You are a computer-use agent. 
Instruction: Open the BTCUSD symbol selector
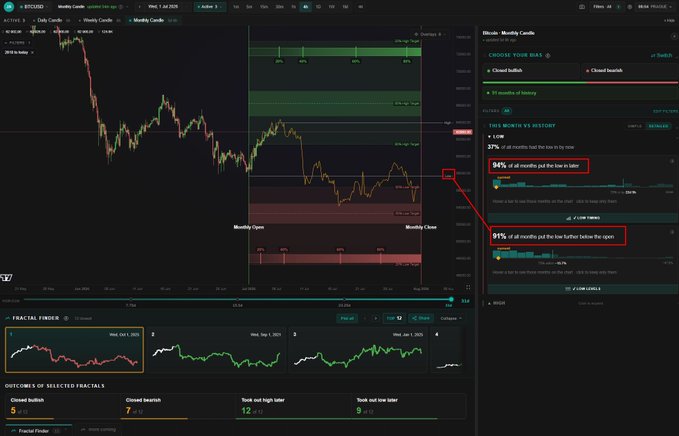34,7
